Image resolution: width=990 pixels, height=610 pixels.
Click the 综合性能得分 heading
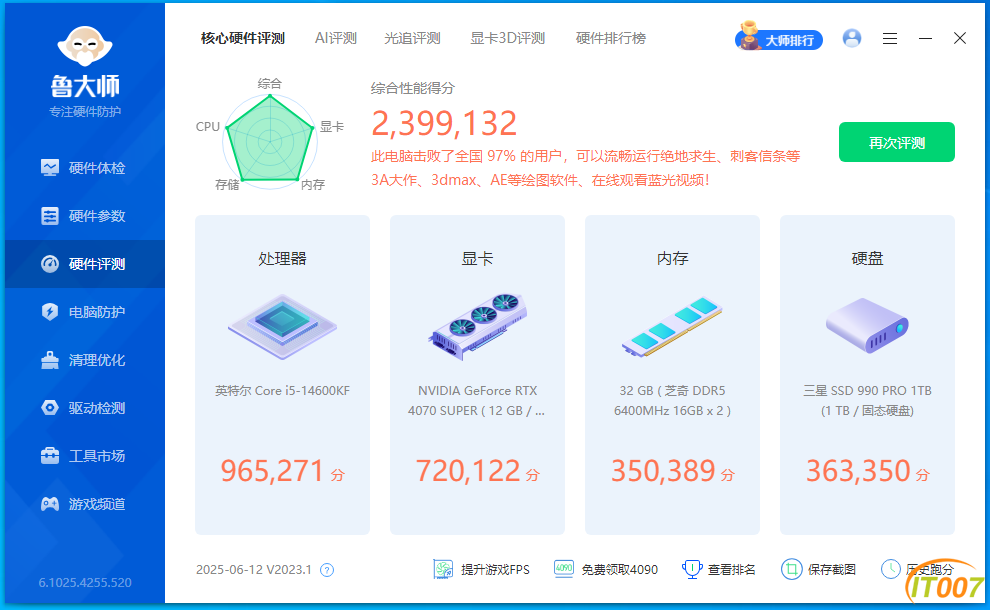tap(412, 88)
